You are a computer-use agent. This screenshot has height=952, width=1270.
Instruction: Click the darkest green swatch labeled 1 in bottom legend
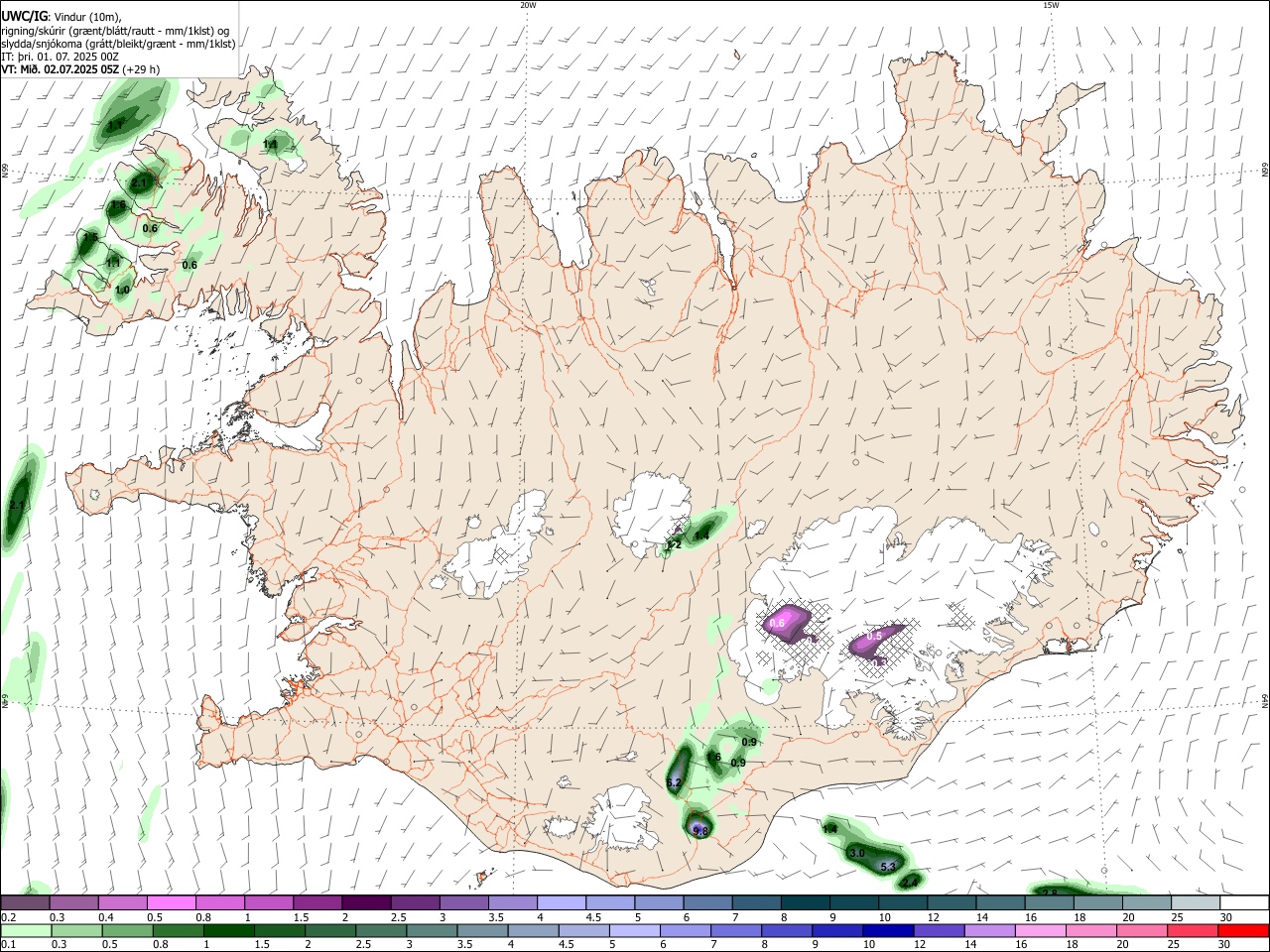click(x=227, y=930)
